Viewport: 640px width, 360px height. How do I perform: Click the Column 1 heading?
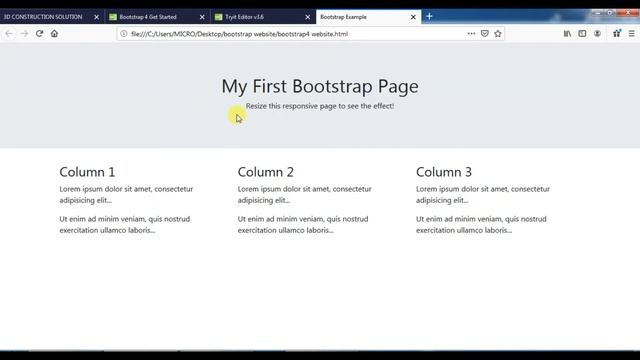(87, 172)
